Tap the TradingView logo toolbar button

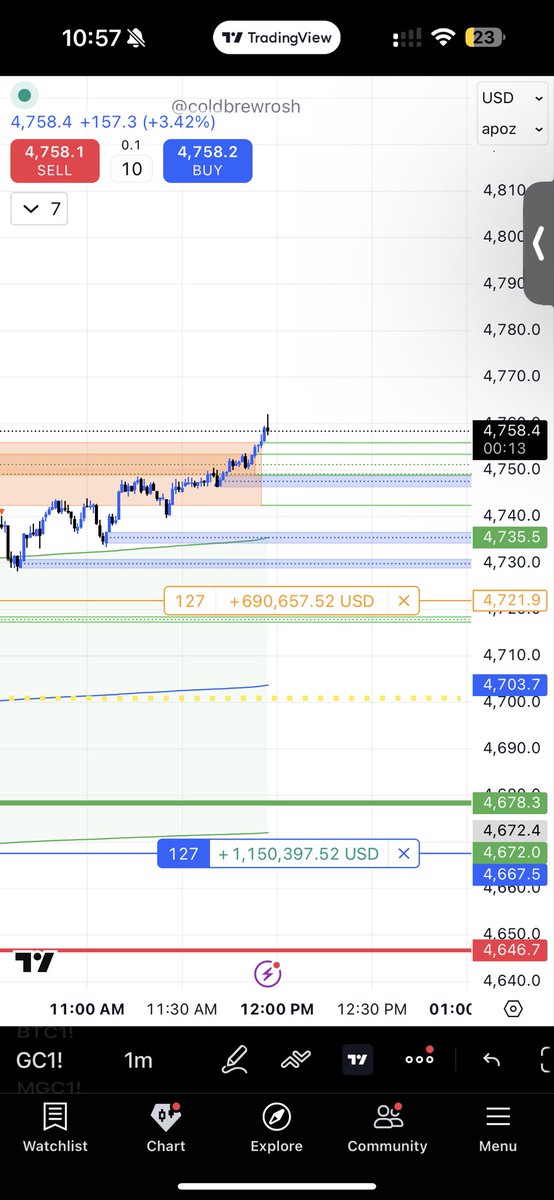coord(357,1059)
